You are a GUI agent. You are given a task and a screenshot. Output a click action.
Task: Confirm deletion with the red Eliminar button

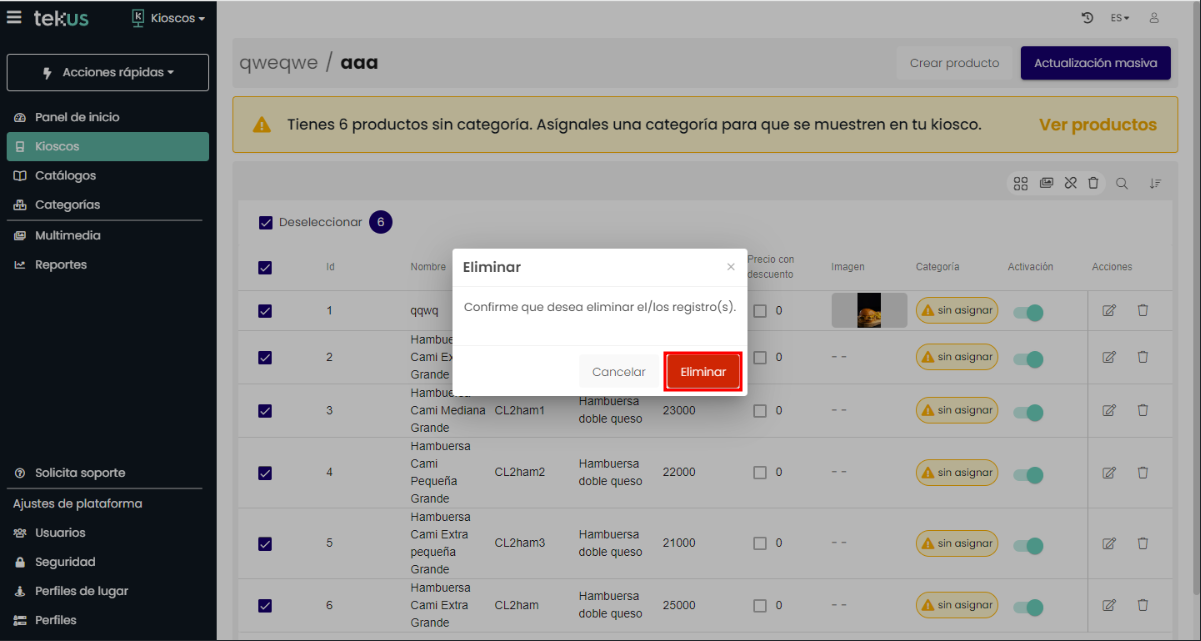coord(703,371)
